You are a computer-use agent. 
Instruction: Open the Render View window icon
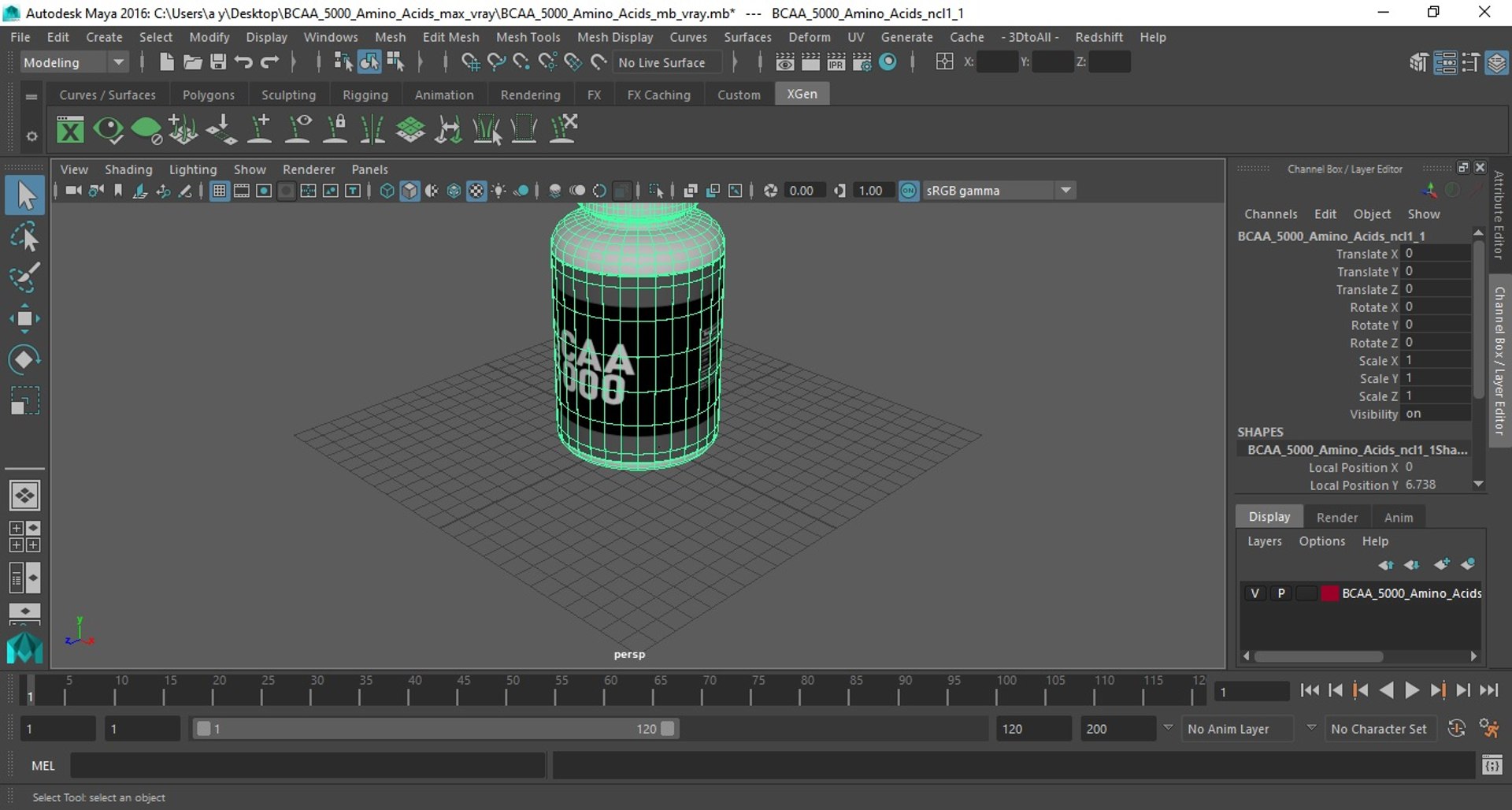784,62
